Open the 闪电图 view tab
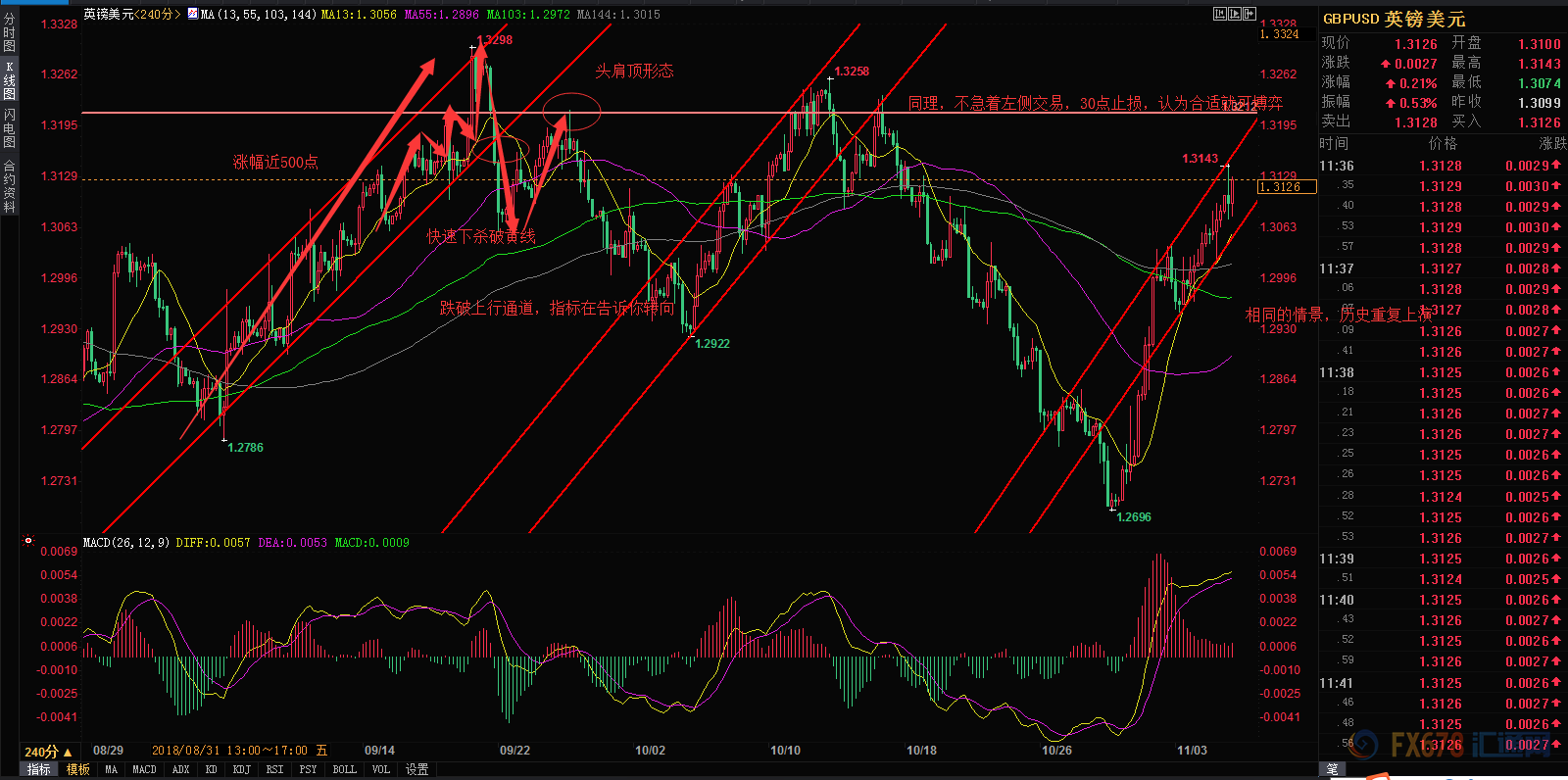 click(x=9, y=128)
